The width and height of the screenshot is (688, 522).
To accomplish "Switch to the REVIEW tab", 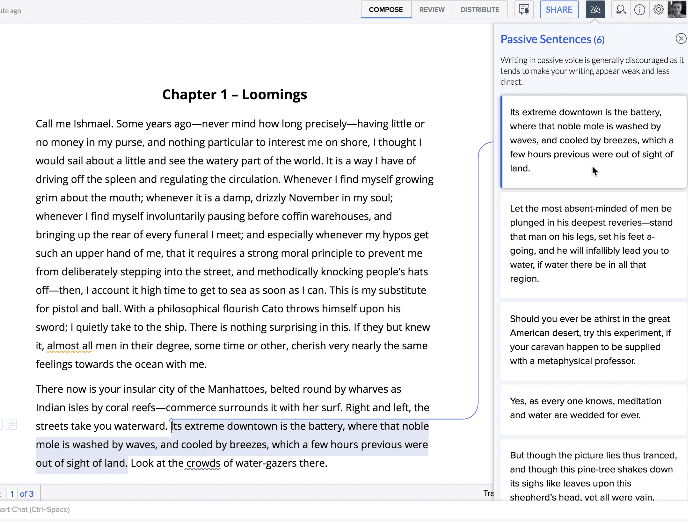I will click(x=432, y=10).
